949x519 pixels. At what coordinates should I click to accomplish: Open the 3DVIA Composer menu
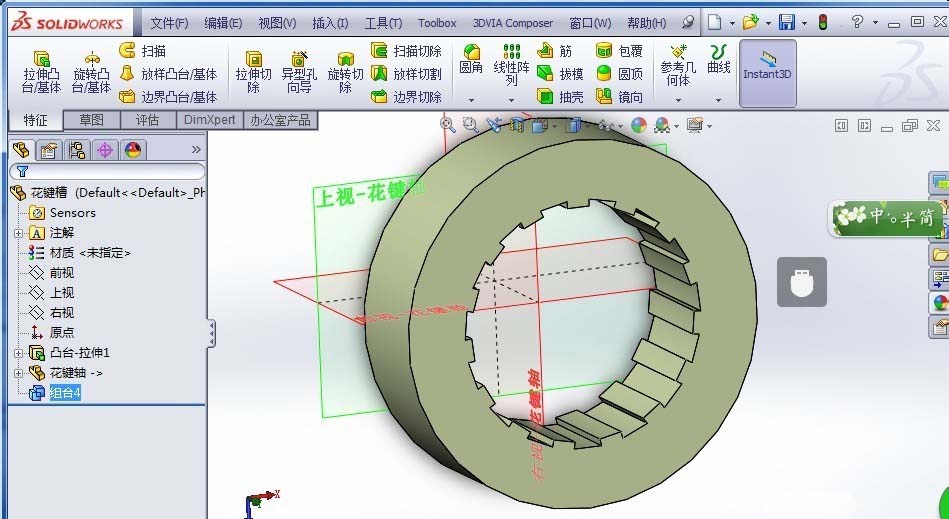pos(513,23)
